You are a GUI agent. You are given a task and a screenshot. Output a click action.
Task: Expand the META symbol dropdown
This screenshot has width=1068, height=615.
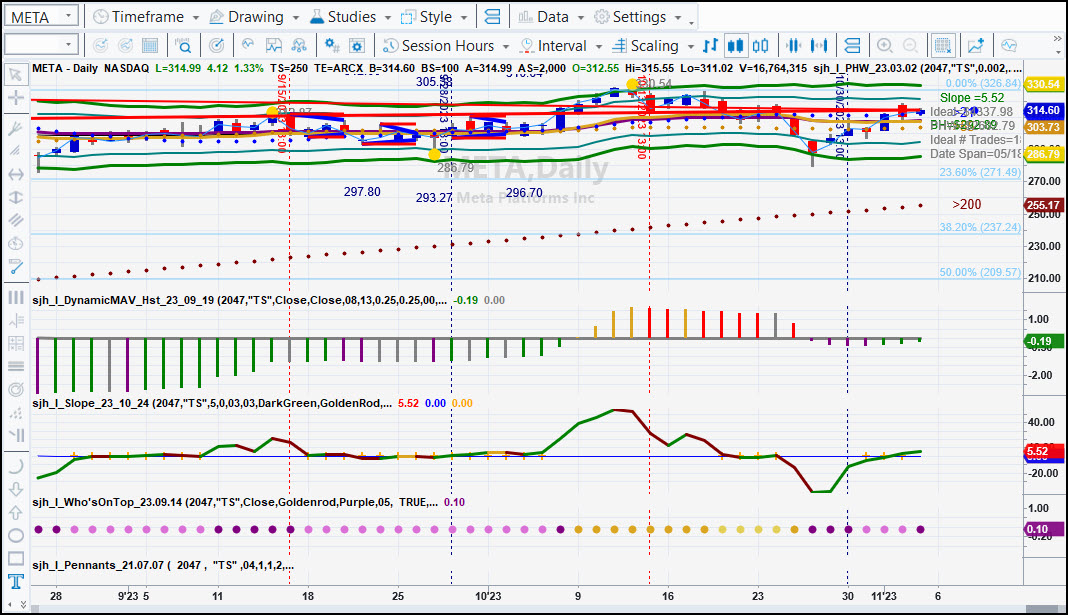(x=68, y=16)
